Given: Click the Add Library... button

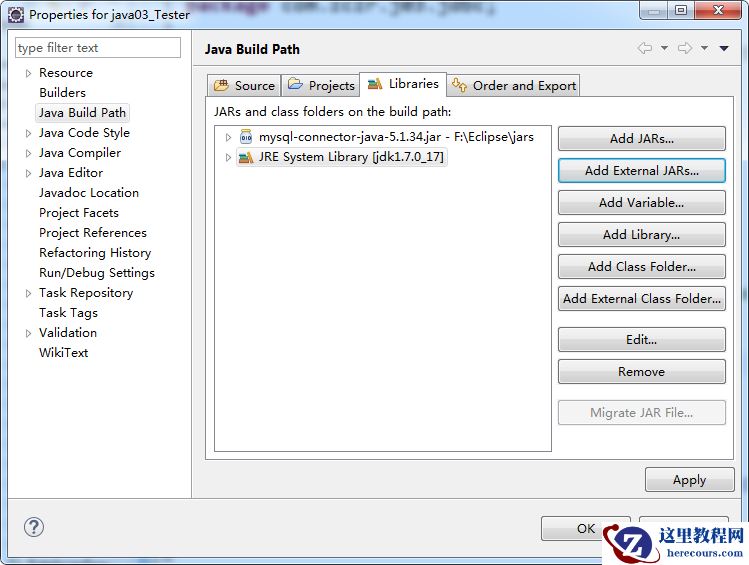Looking at the screenshot, I should (x=642, y=235).
